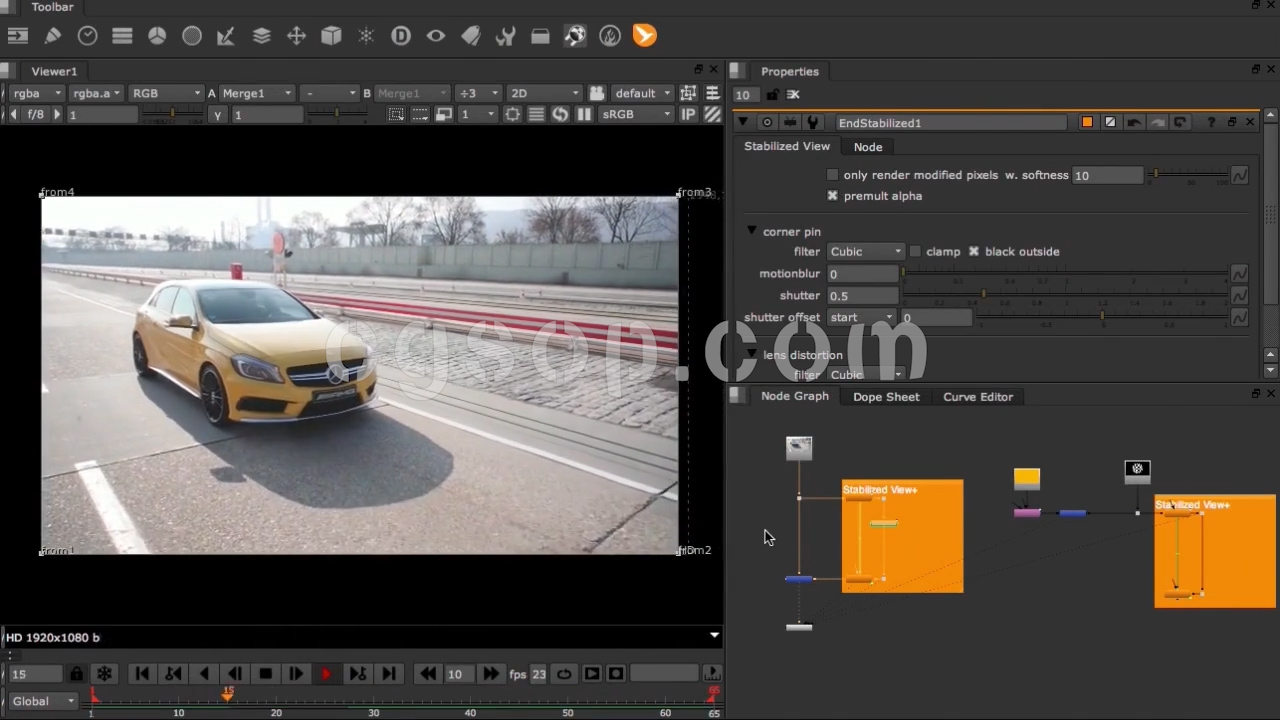Viewport: 1280px width, 720px height.
Task: Open the Draw nodes toolbar menu
Action: click(53, 36)
